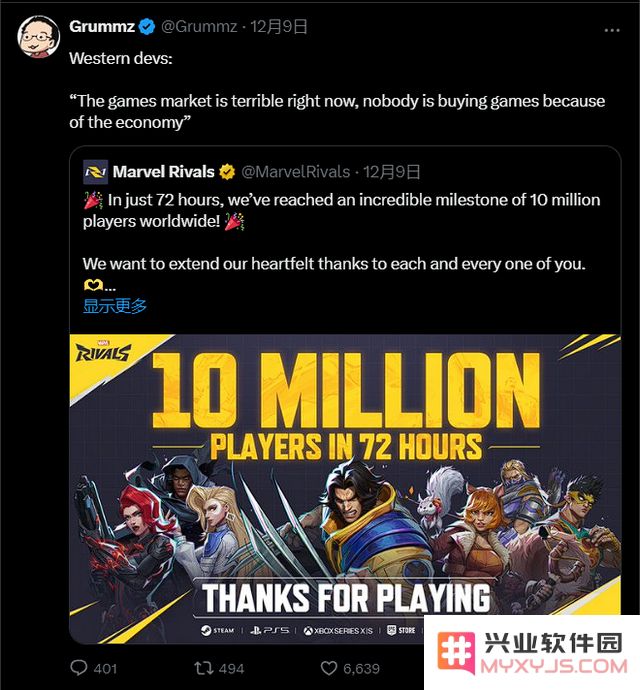Viewport: 640px width, 690px height.
Task: Click the Marvel Rivals account logo
Action: point(96,172)
